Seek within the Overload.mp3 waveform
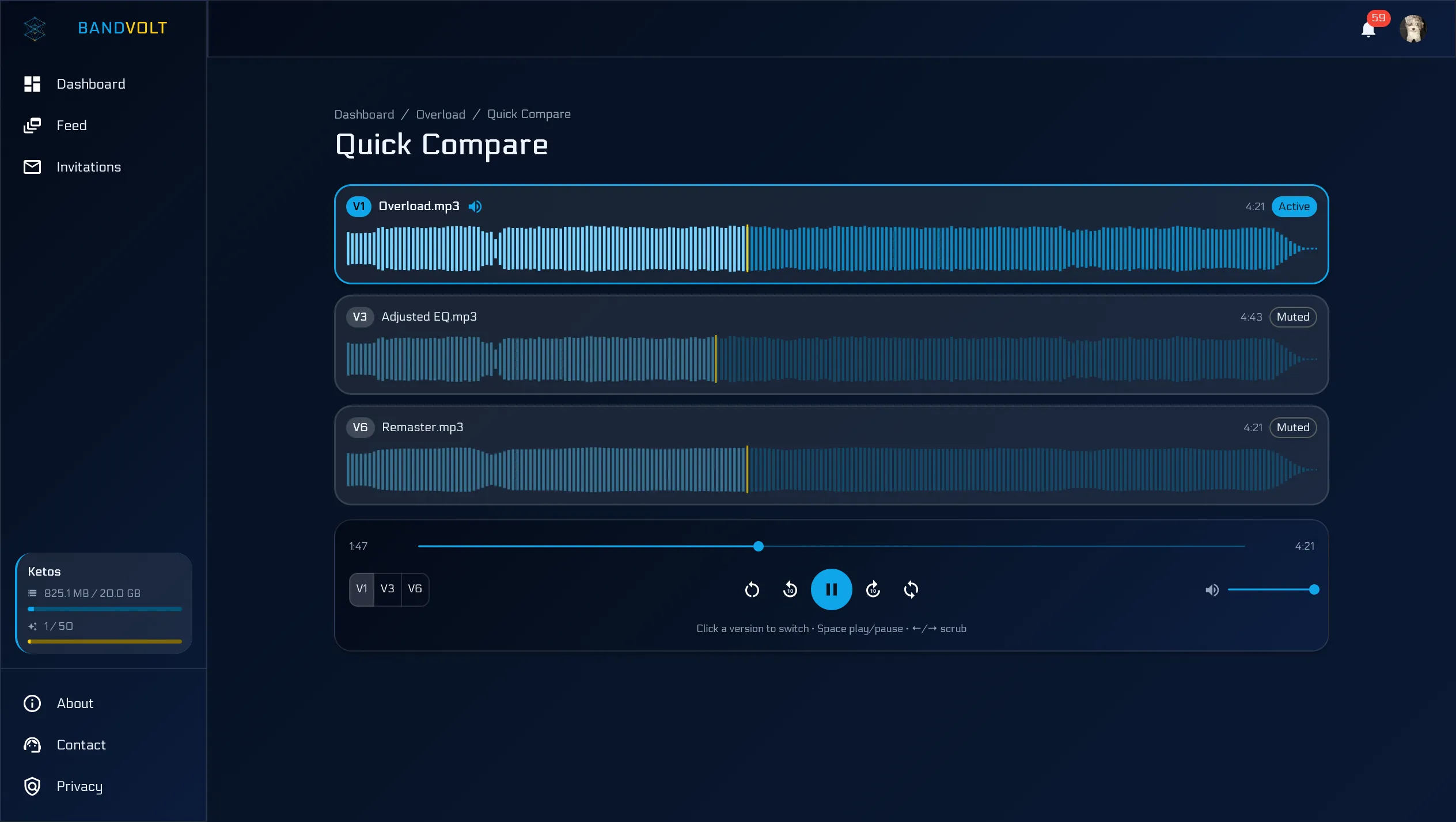Screen dimensions: 1456x822 [x=832, y=249]
